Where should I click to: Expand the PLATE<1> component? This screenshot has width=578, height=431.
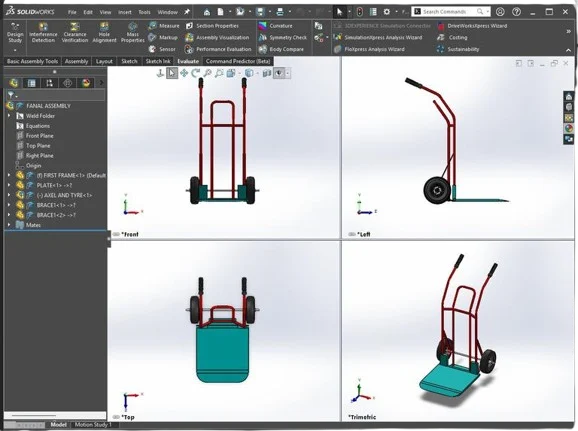click(9, 185)
